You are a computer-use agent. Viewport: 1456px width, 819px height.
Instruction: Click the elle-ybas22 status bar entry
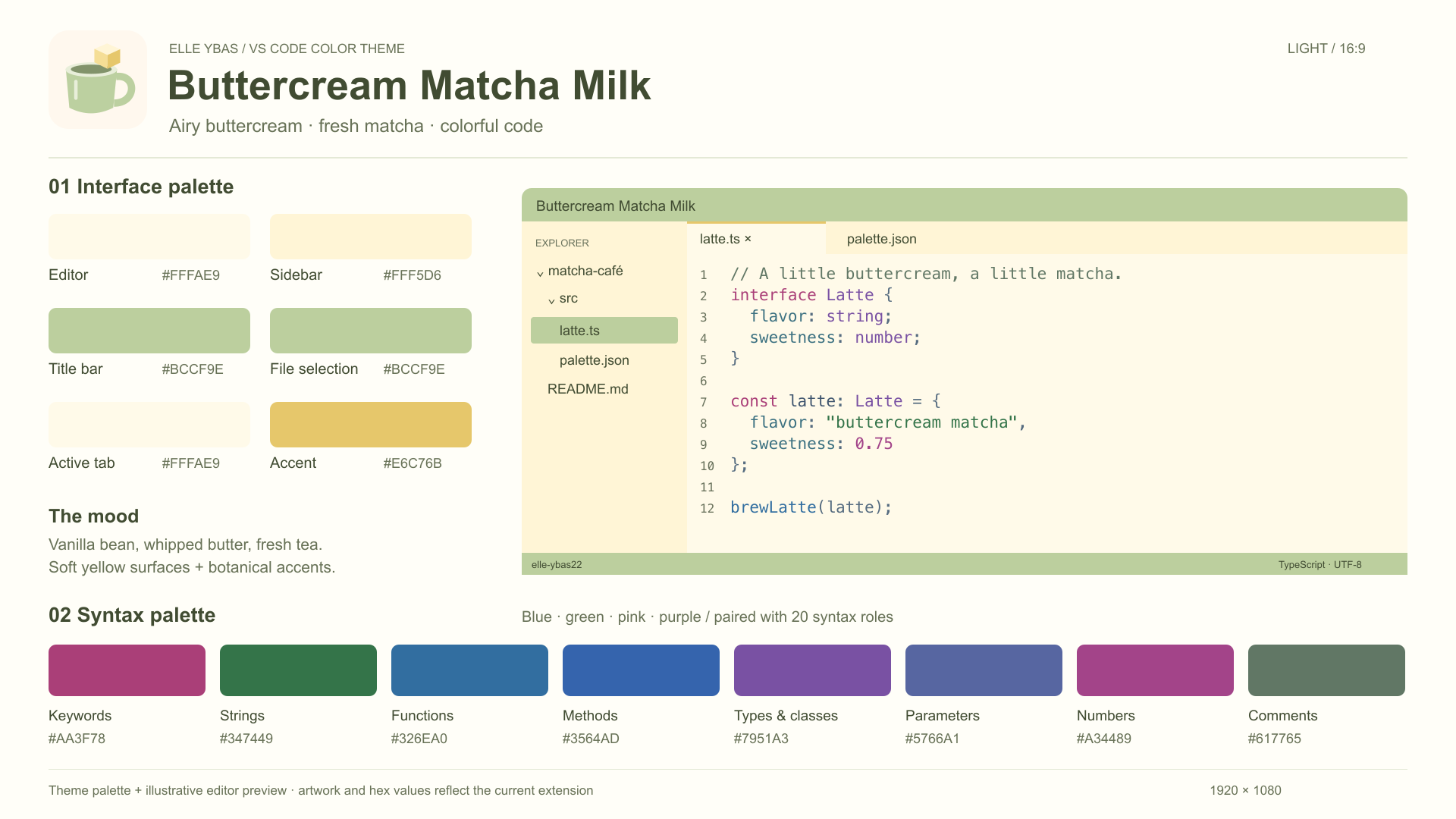tap(557, 565)
